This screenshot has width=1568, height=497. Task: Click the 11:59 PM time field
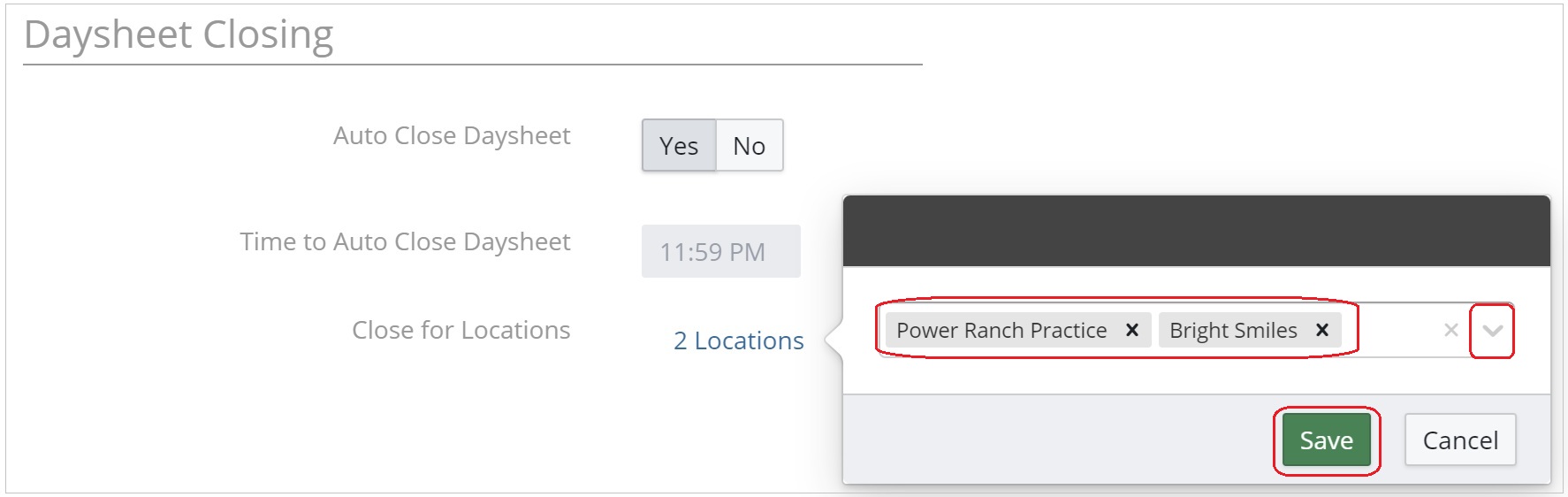pos(720,252)
